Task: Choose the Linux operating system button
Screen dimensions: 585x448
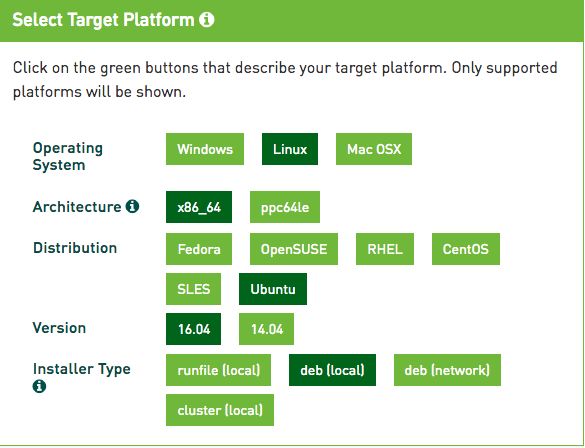Action: tap(290, 149)
